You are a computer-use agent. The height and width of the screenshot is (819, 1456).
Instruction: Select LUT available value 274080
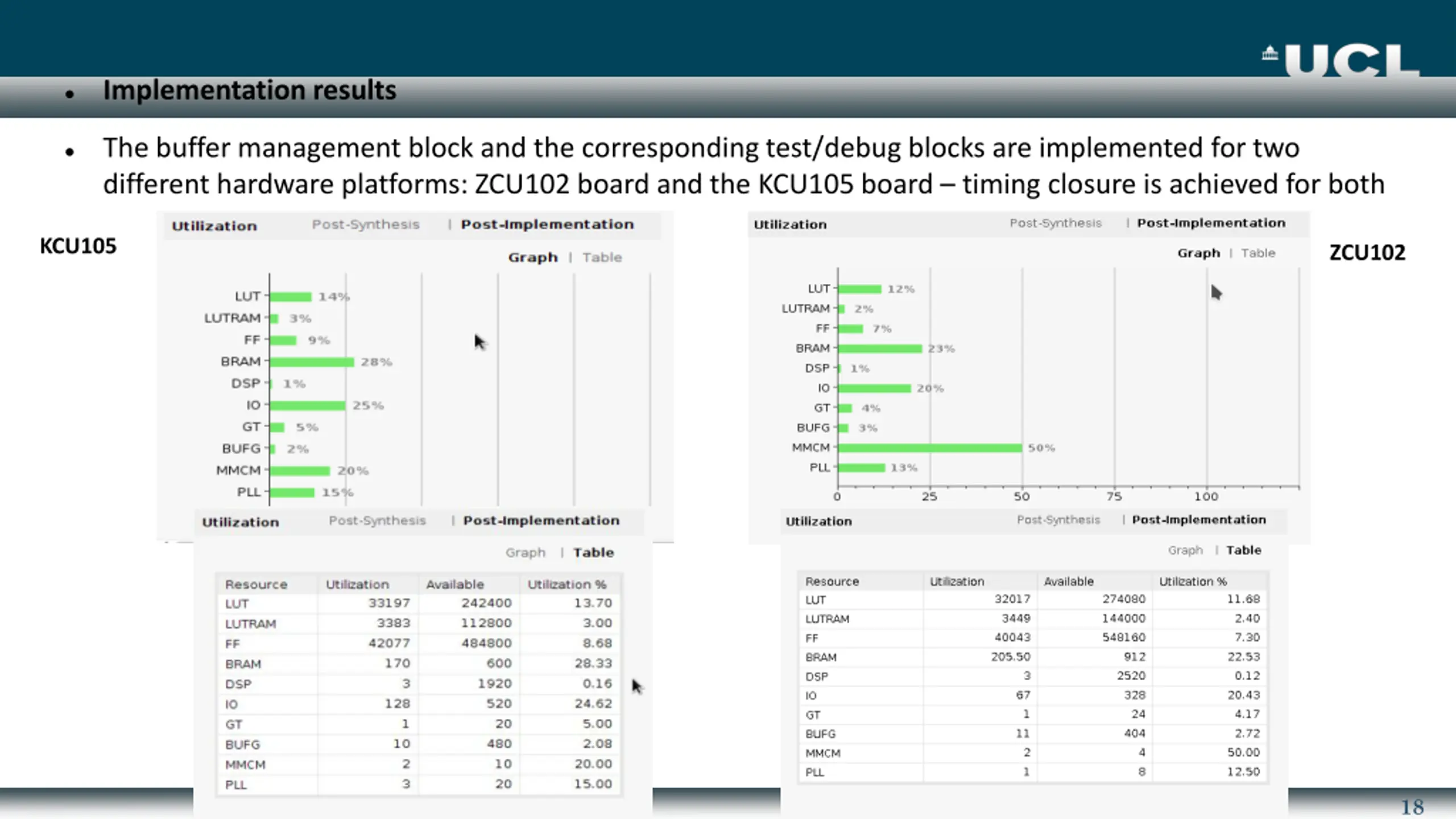tap(1124, 599)
